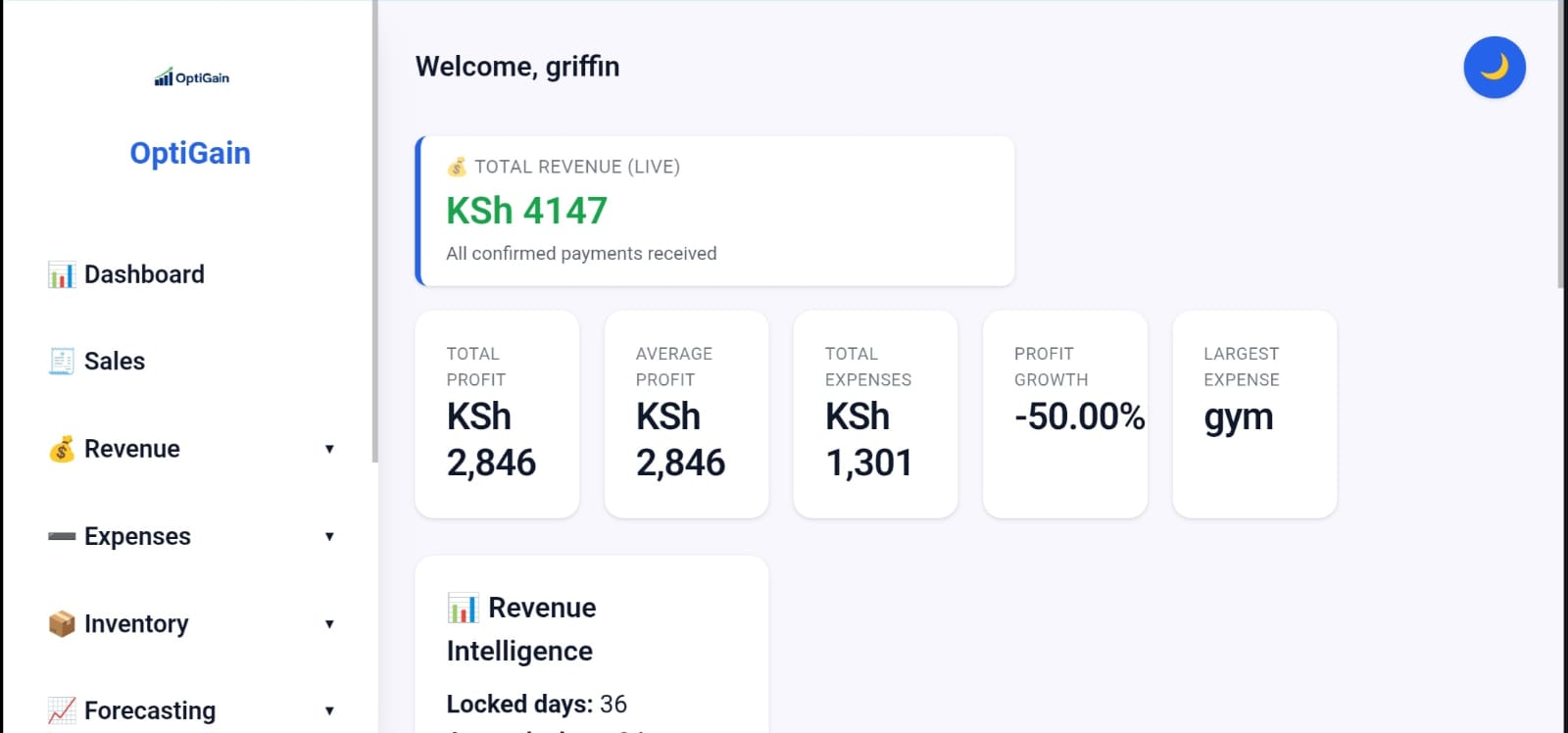The image size is (1568, 733).
Task: Click the Dashboard bar chart icon
Action: point(61,275)
